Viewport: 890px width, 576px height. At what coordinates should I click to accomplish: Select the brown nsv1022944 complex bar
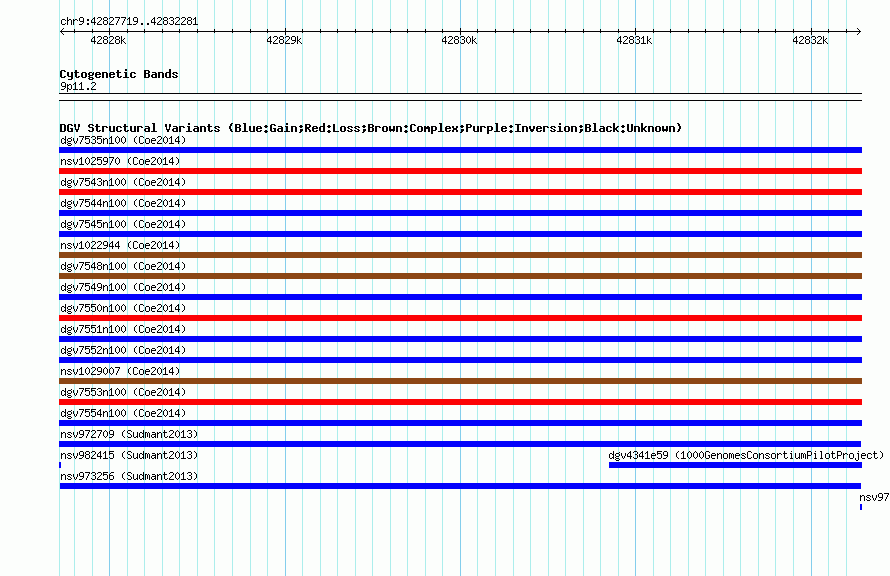[460, 255]
